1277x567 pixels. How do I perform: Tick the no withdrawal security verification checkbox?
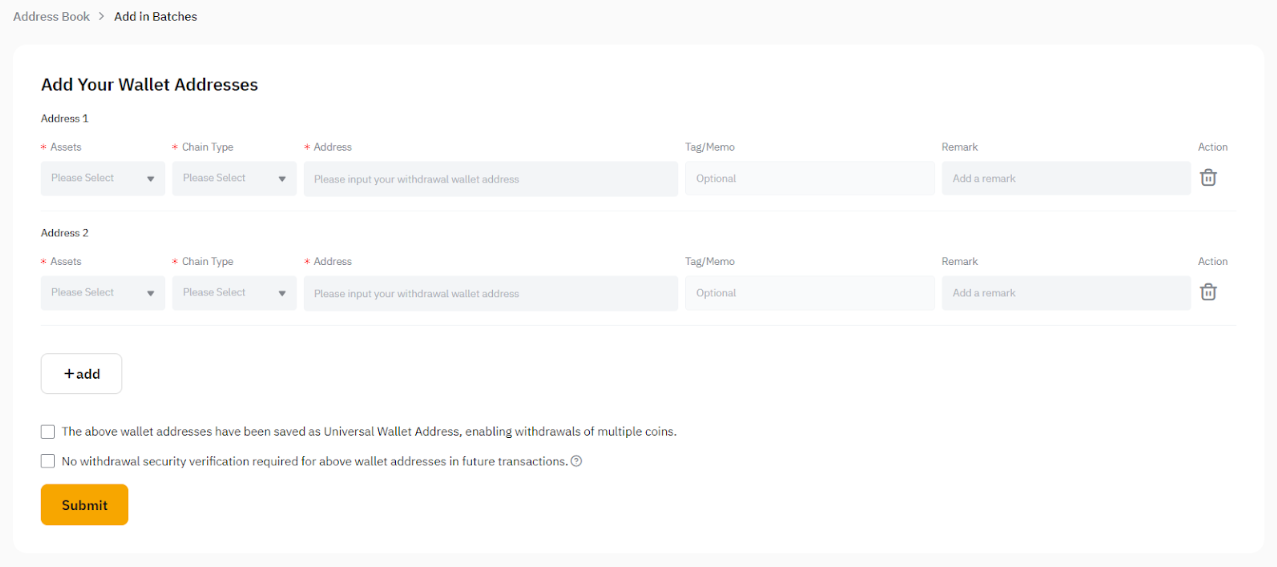point(48,461)
